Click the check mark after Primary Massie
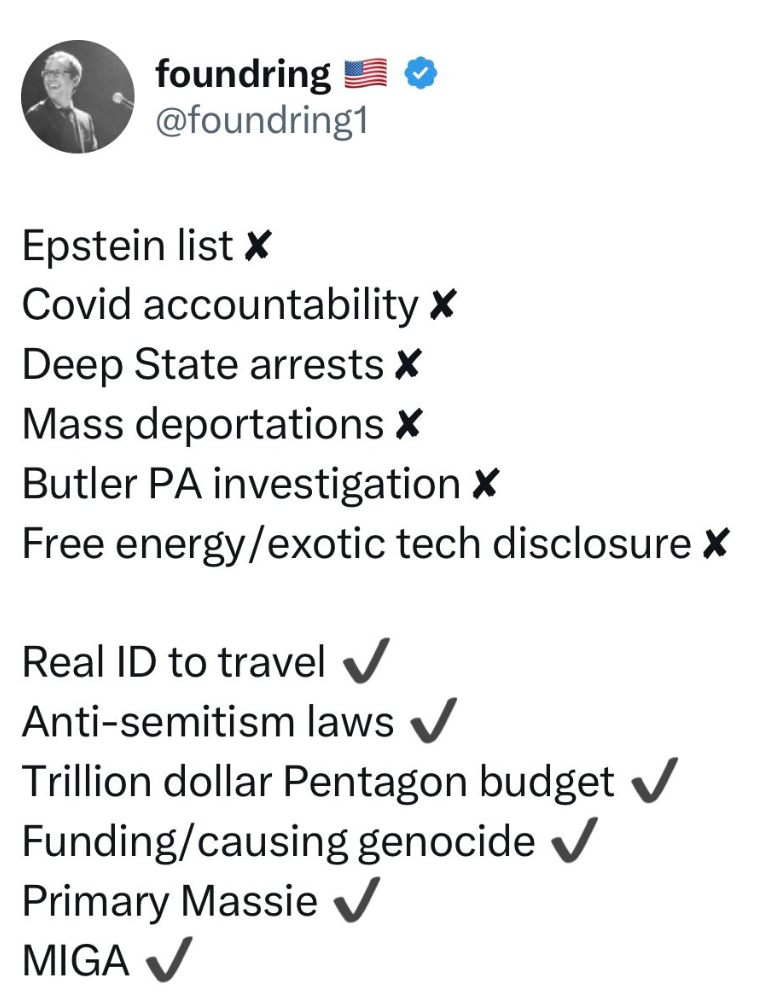This screenshot has width=781, height=1001. tap(355, 901)
